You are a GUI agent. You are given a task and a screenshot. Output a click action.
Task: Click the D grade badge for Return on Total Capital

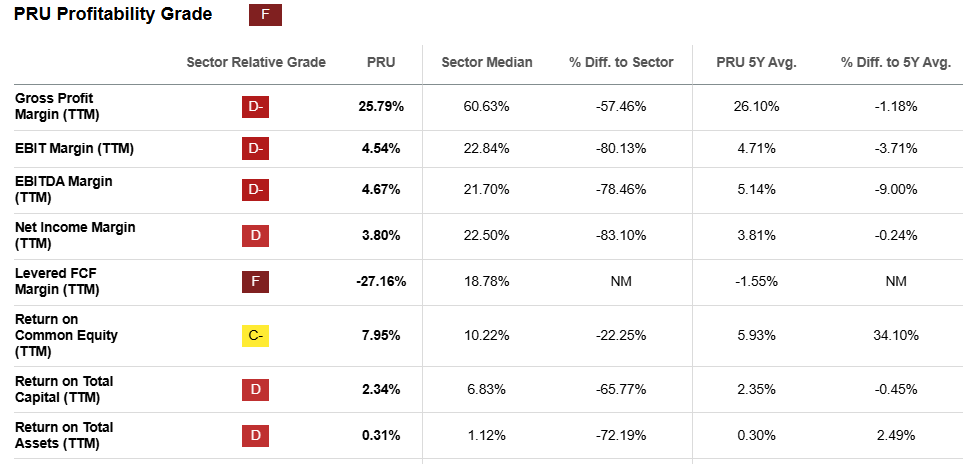click(256, 389)
